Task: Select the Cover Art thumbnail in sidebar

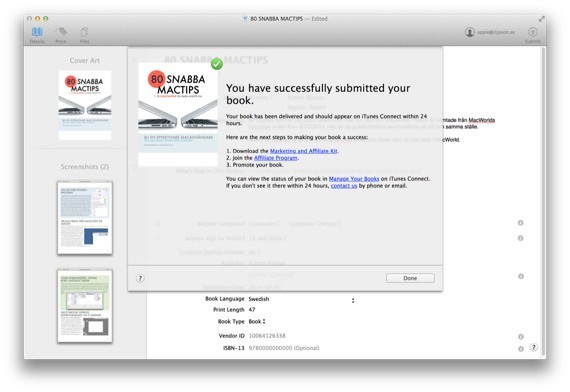Action: pos(85,105)
